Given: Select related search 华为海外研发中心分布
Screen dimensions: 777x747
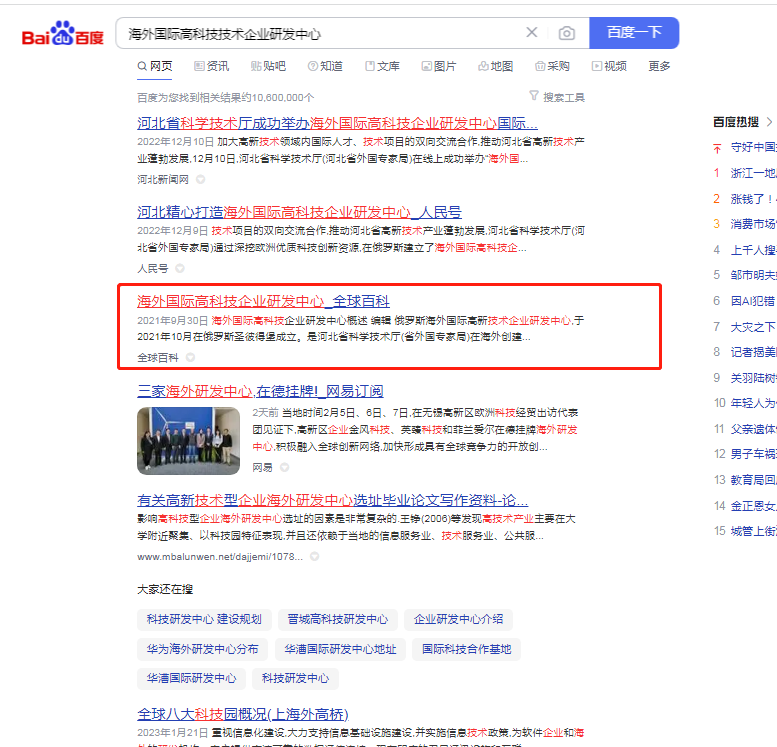Looking at the screenshot, I should pyautogui.click(x=202, y=649).
